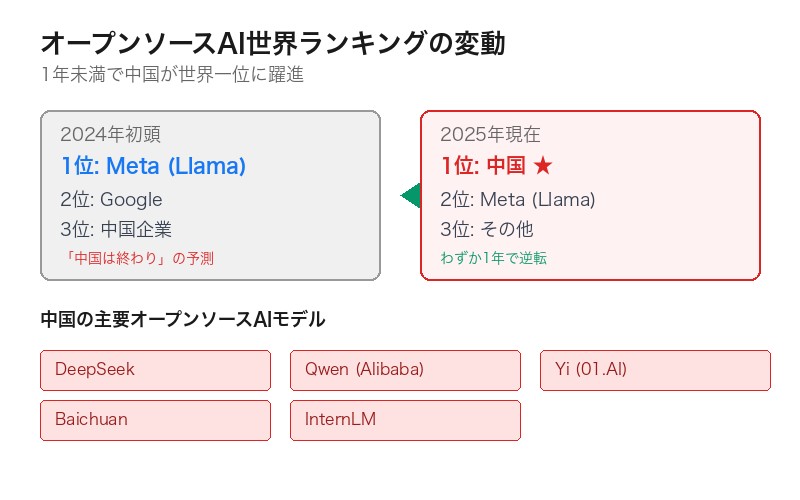Select the 2位: Google entry
This screenshot has width=800, height=500.
pyautogui.click(x=111, y=199)
